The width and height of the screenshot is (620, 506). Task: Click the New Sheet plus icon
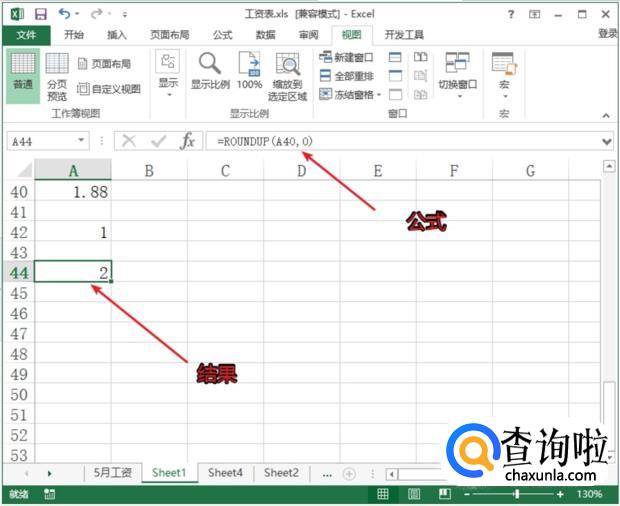pos(350,473)
